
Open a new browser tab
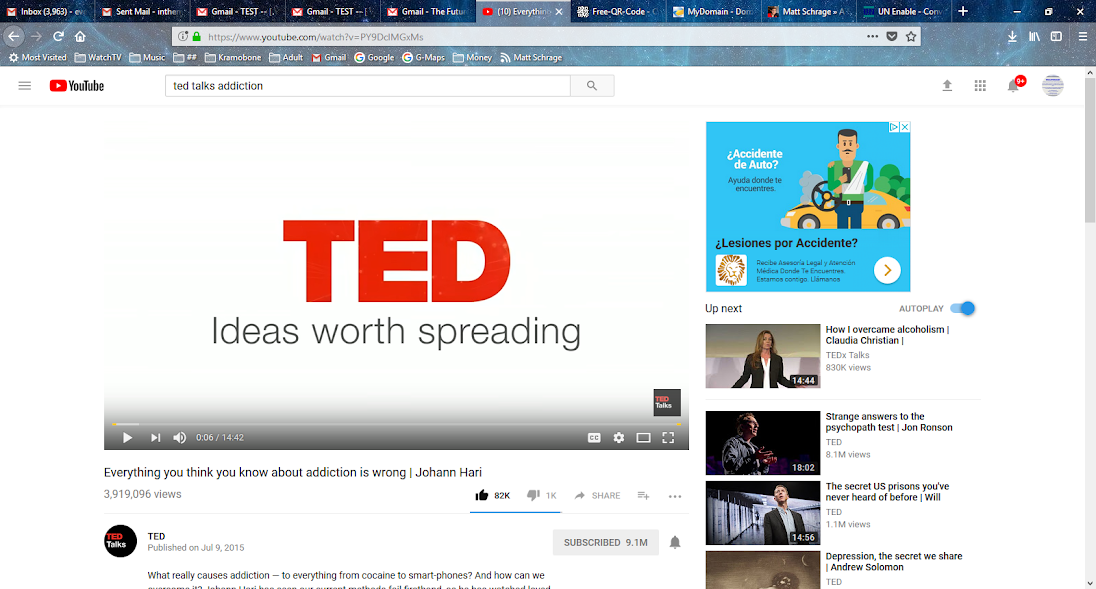click(x=963, y=11)
